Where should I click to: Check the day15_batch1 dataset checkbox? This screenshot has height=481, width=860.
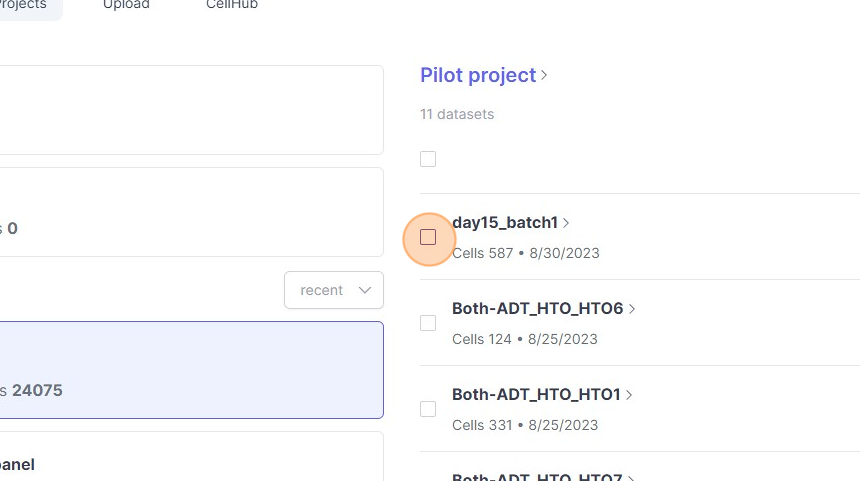click(428, 237)
